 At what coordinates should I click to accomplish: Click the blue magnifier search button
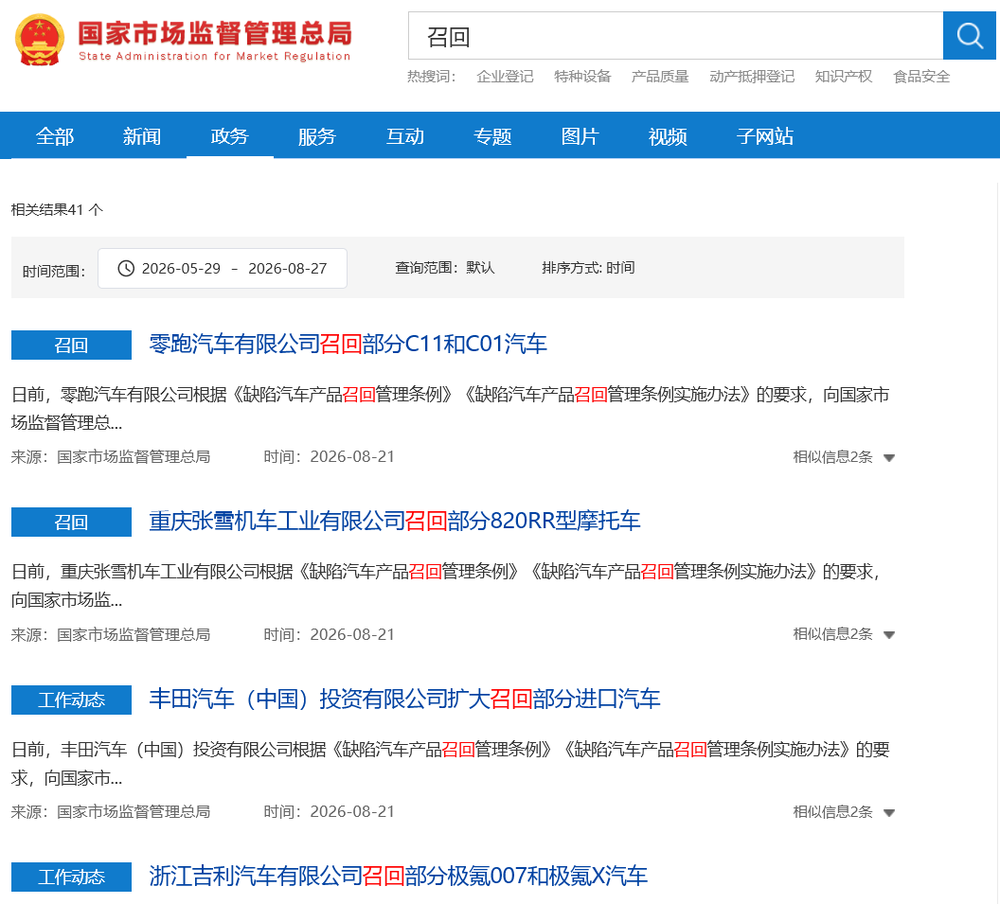(x=969, y=36)
